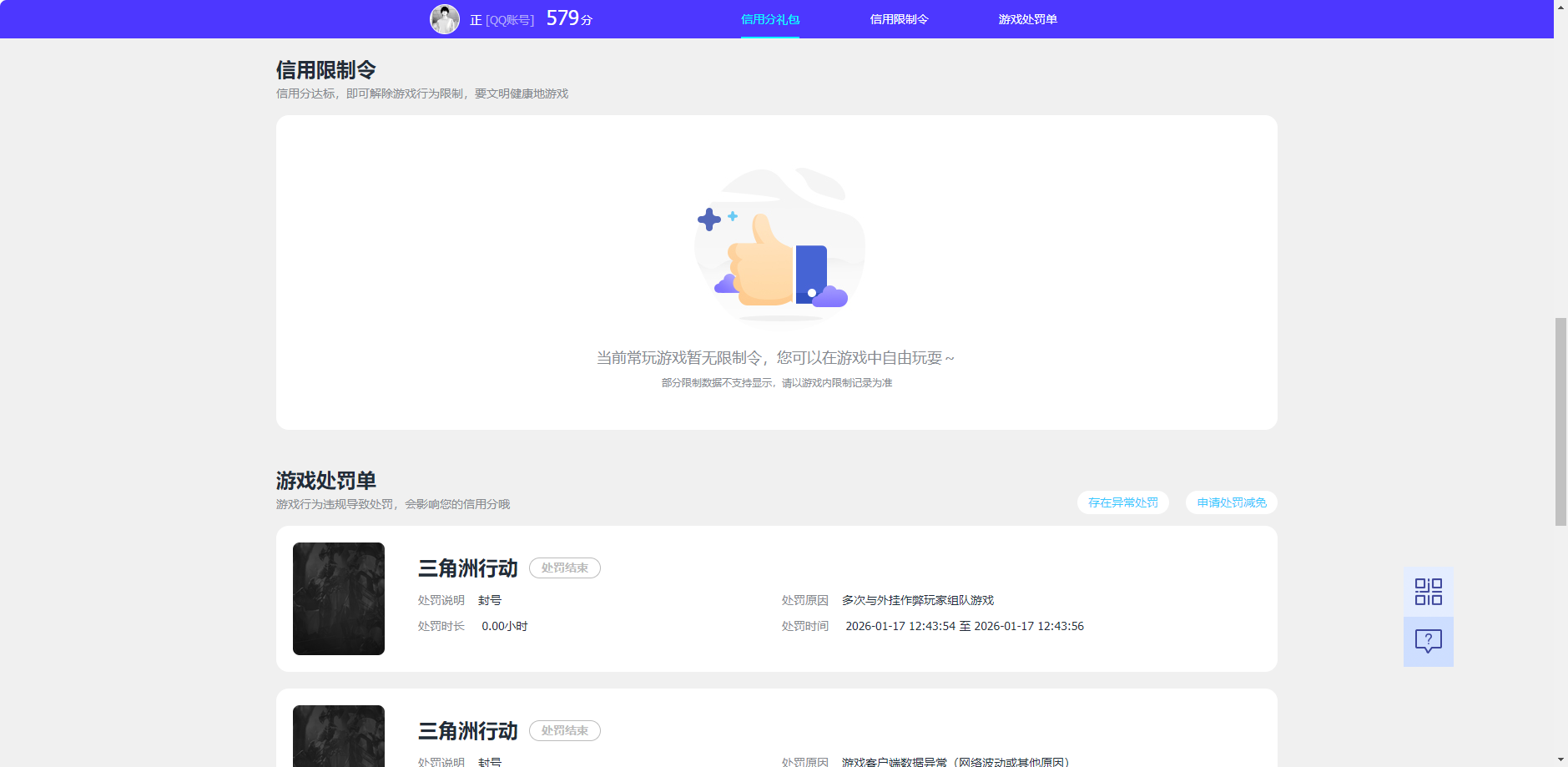The height and width of the screenshot is (767, 1568).
Task: Switch to 信用限制令 tab
Action: coord(899,19)
